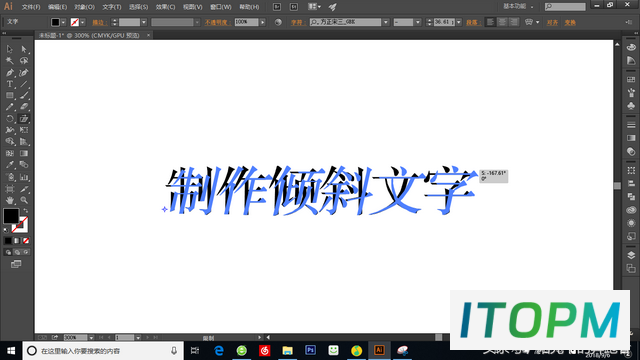Select the Hand tool

[x=10, y=200]
